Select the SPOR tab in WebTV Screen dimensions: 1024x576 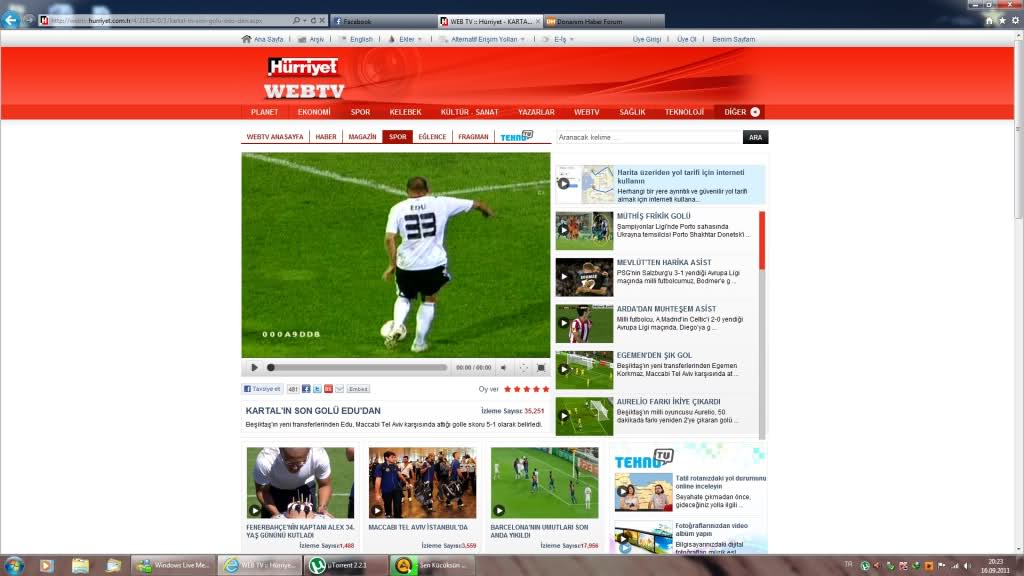398,136
